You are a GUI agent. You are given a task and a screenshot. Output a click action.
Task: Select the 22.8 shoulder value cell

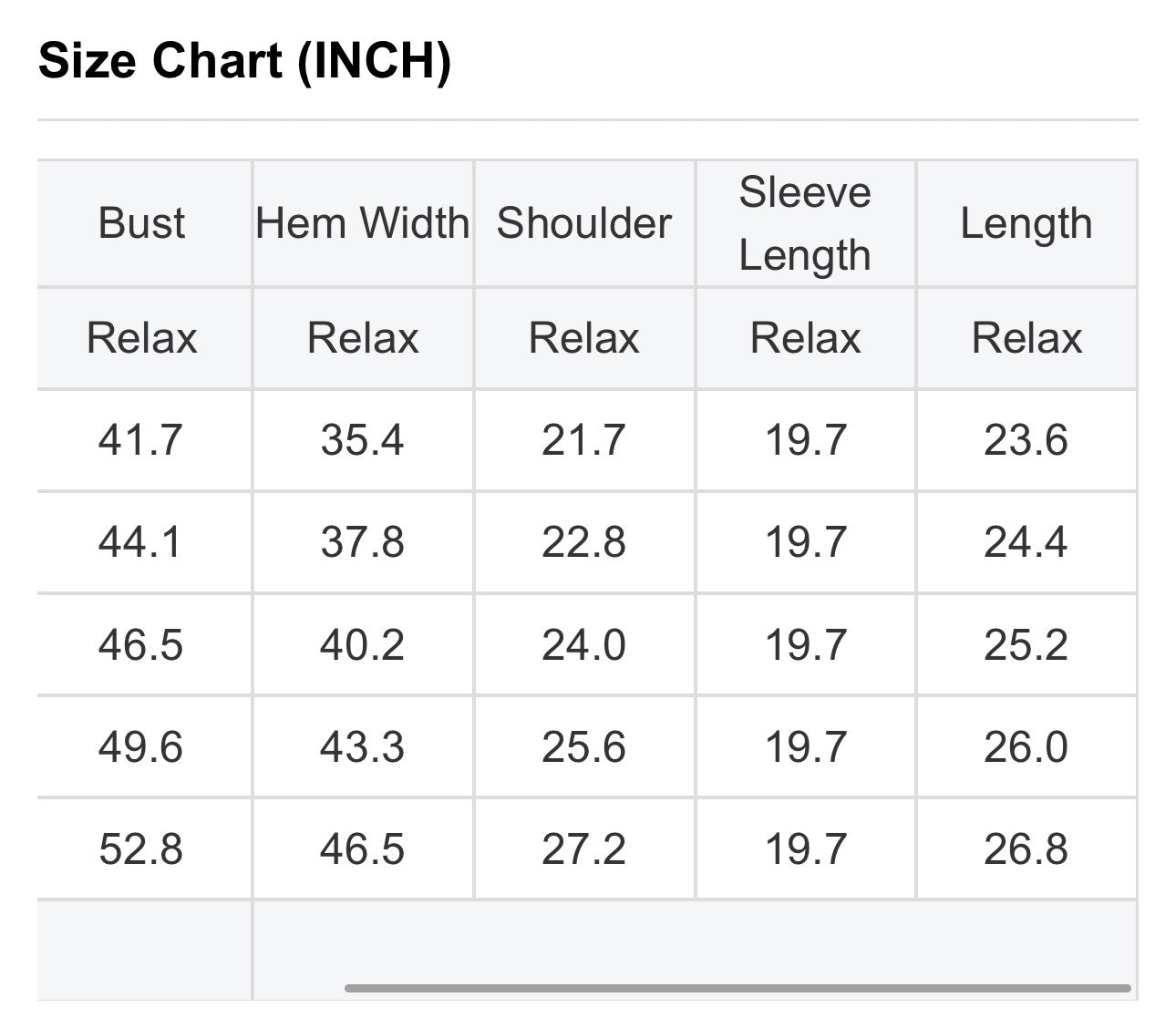(584, 543)
